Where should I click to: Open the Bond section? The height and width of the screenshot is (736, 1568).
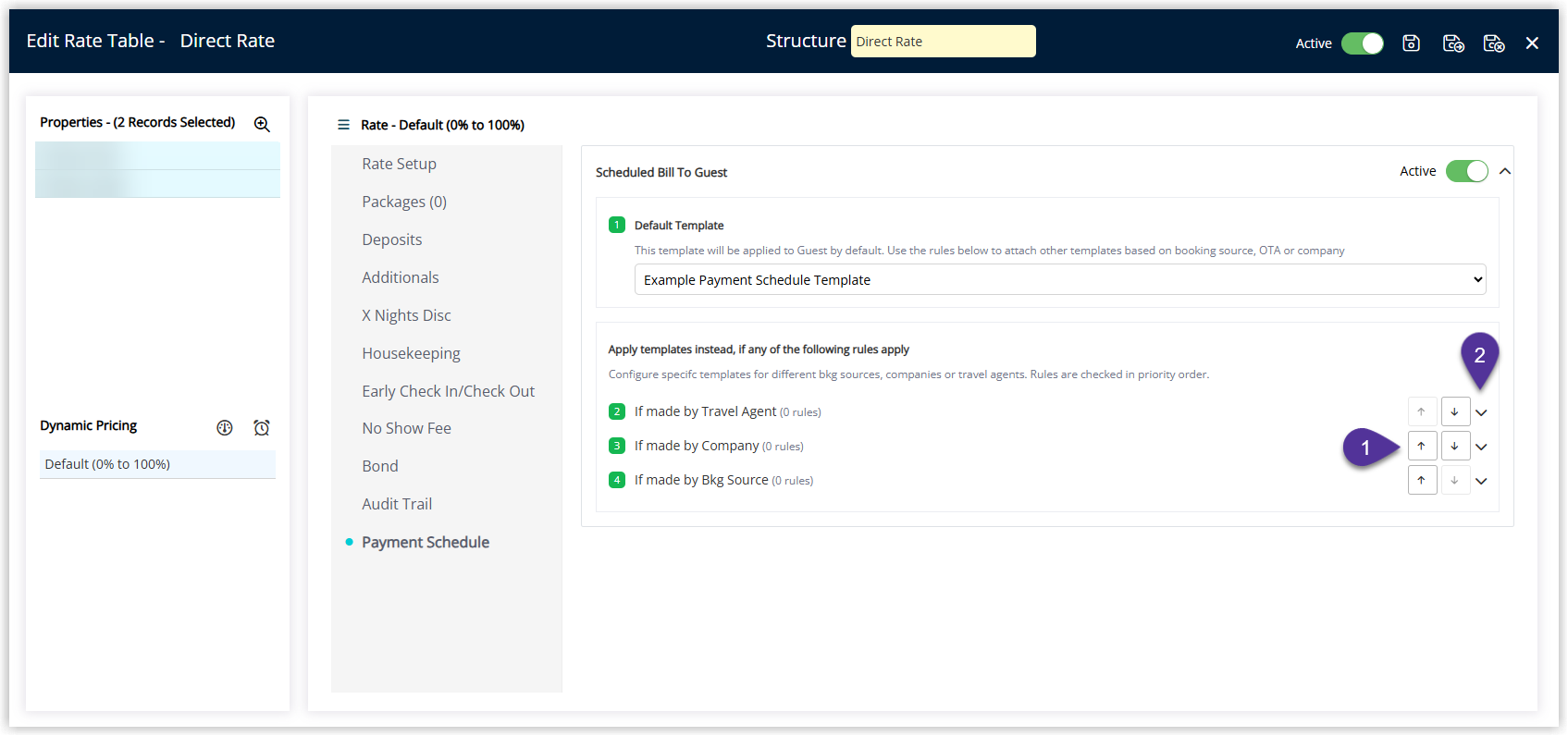pos(379,466)
